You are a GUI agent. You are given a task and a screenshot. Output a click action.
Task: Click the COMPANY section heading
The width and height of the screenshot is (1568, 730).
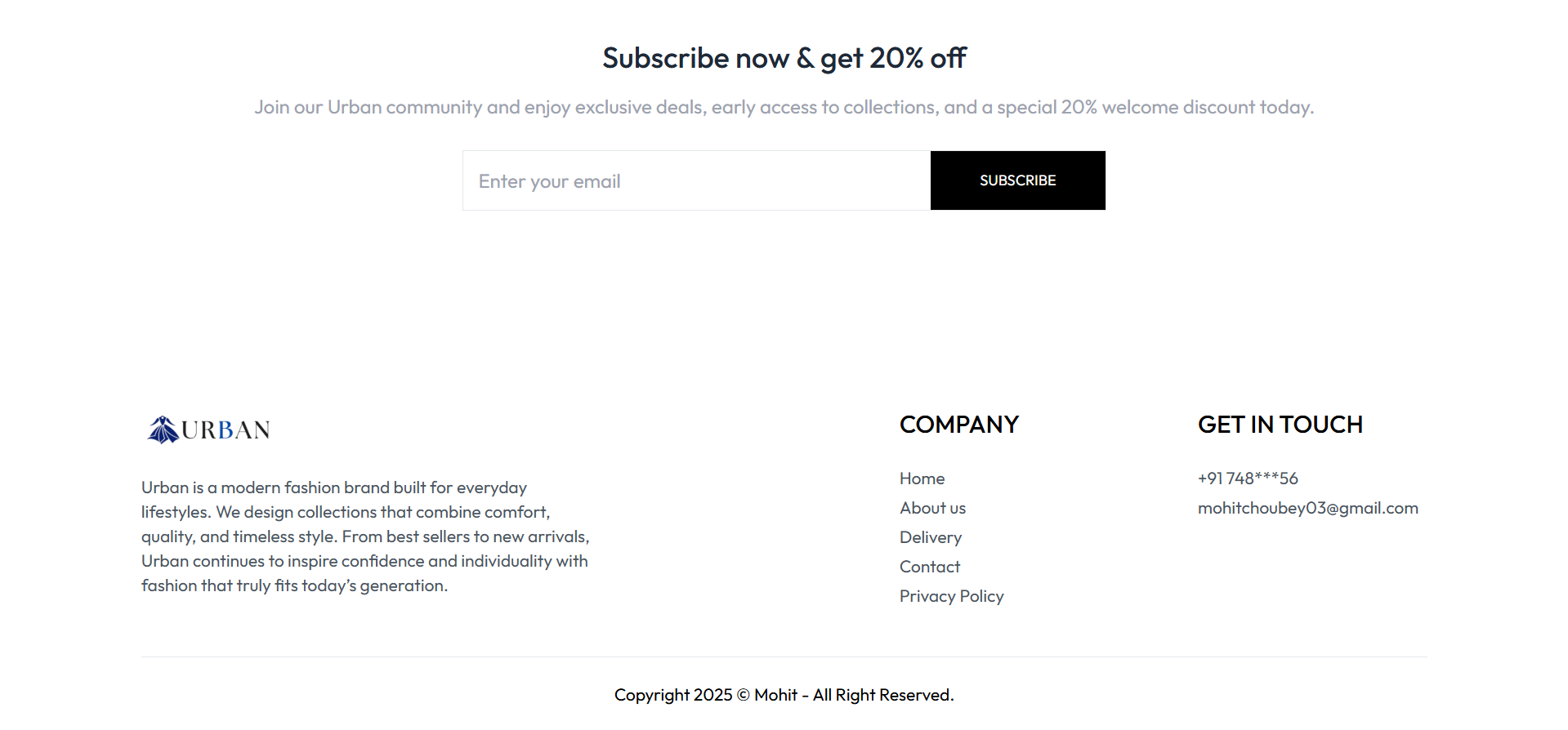(958, 425)
